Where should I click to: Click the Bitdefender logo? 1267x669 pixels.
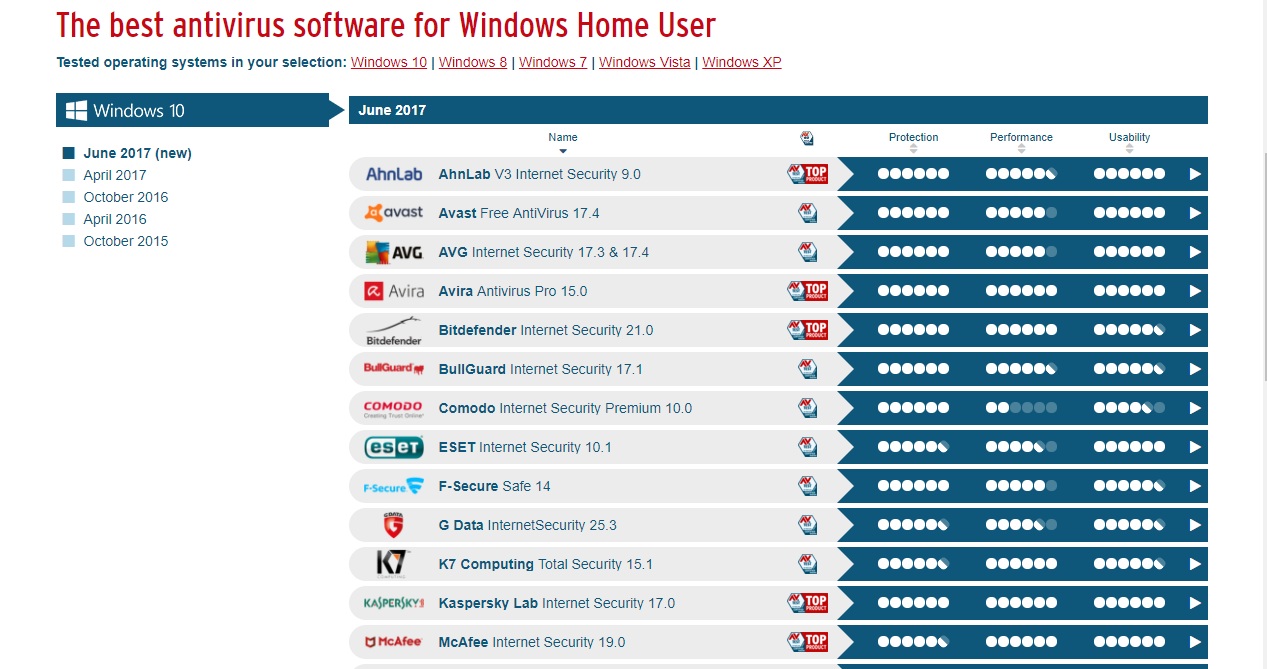[x=393, y=330]
